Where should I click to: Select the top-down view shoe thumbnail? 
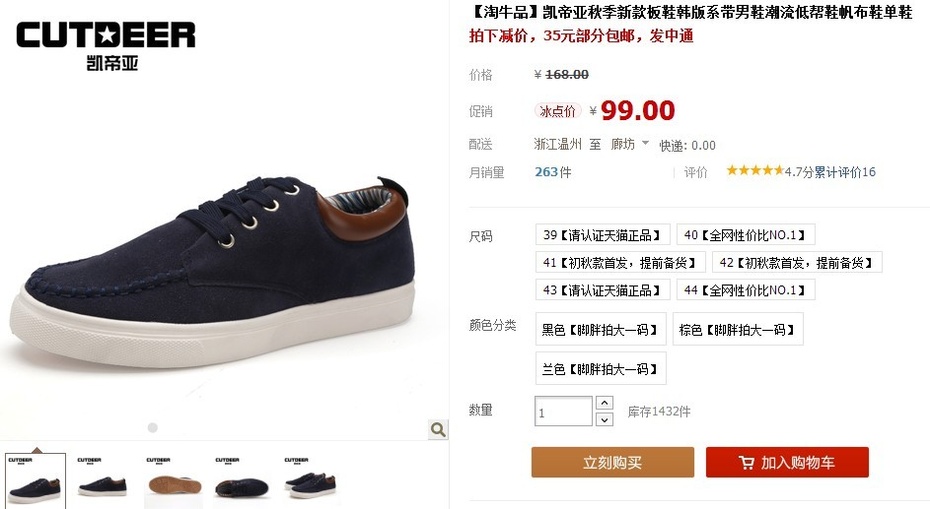tap(242, 481)
